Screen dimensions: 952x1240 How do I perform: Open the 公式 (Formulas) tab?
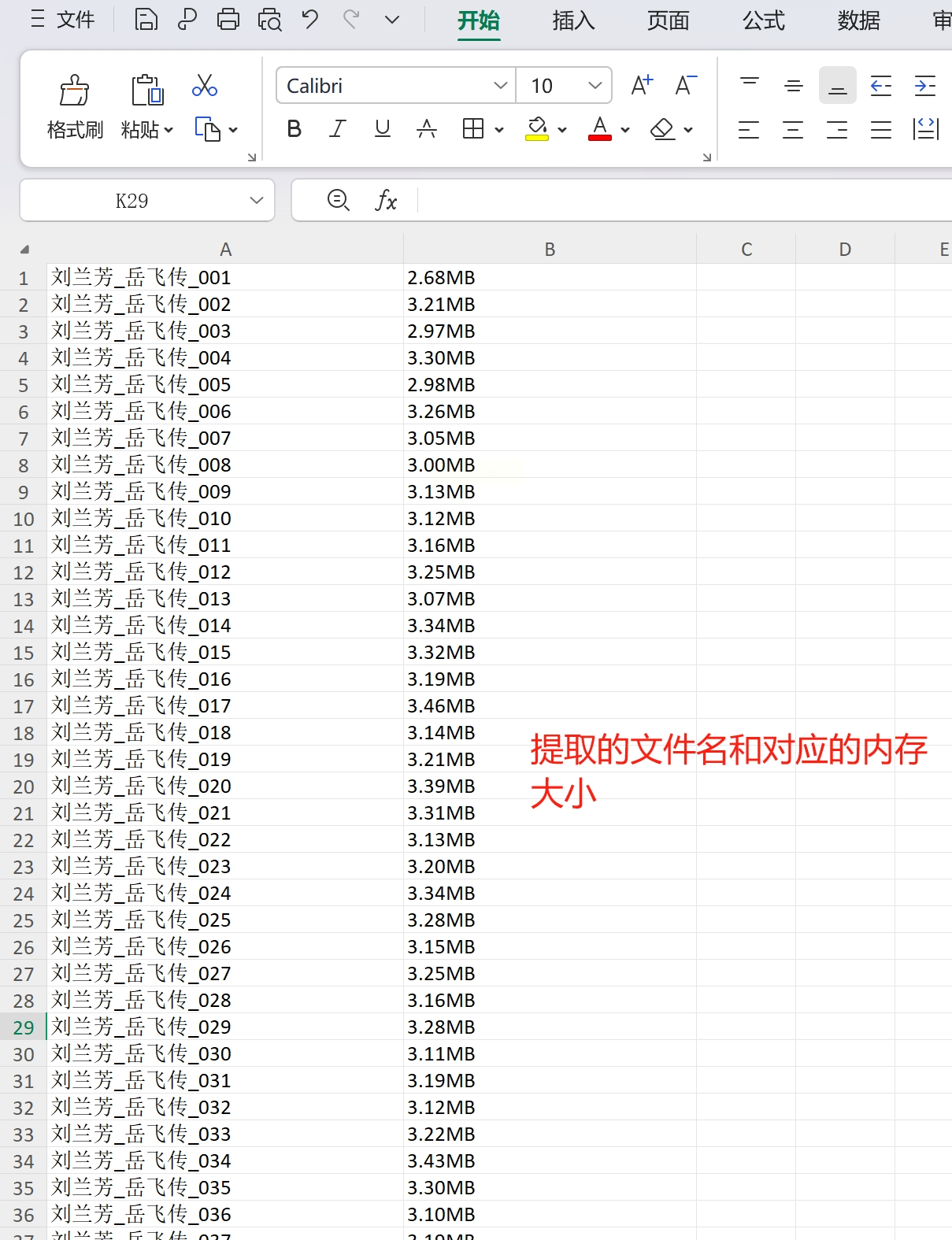point(764,20)
